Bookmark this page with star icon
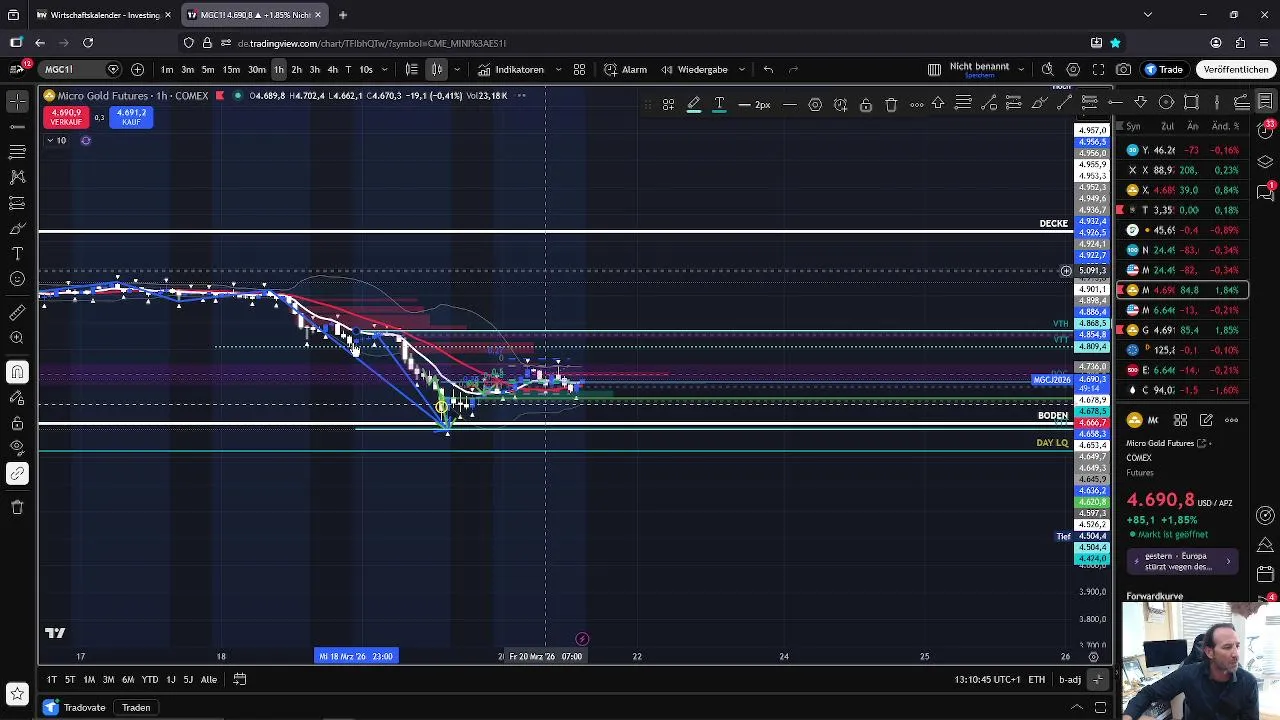This screenshot has height=720, width=1280. 1115,43
